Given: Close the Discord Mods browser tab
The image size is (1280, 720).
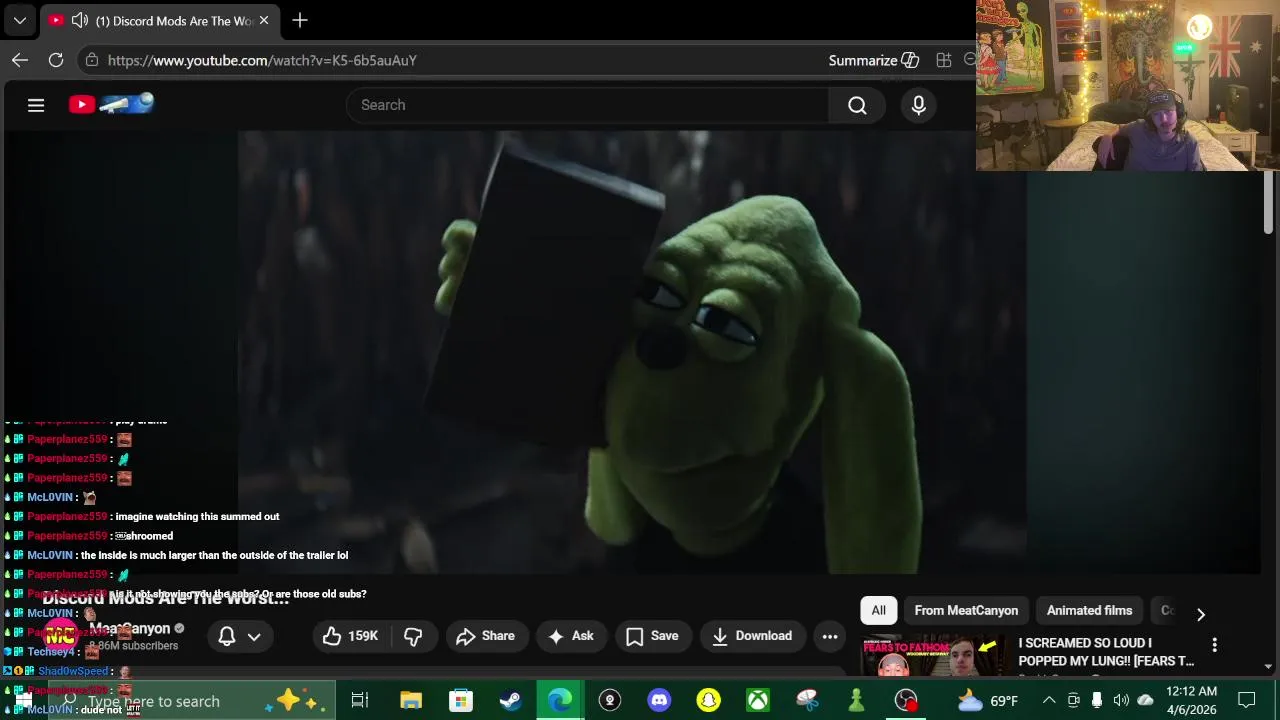Looking at the screenshot, I should [264, 21].
